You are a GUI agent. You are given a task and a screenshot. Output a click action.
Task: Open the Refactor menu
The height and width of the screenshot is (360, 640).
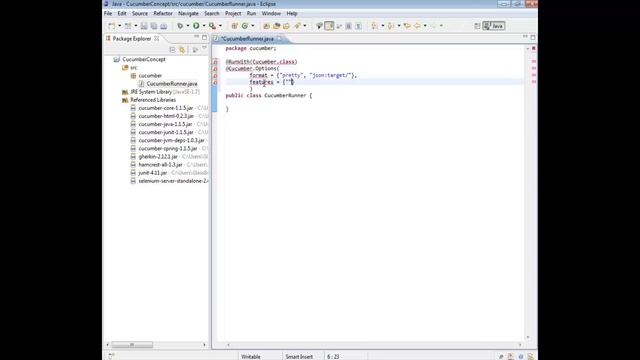pyautogui.click(x=163, y=13)
